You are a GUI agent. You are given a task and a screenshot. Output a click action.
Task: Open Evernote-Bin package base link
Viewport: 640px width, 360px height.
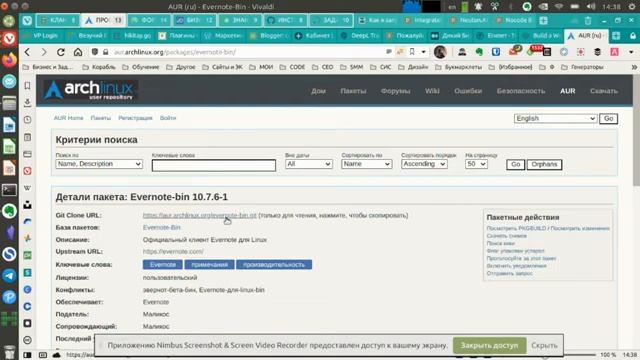pos(162,227)
